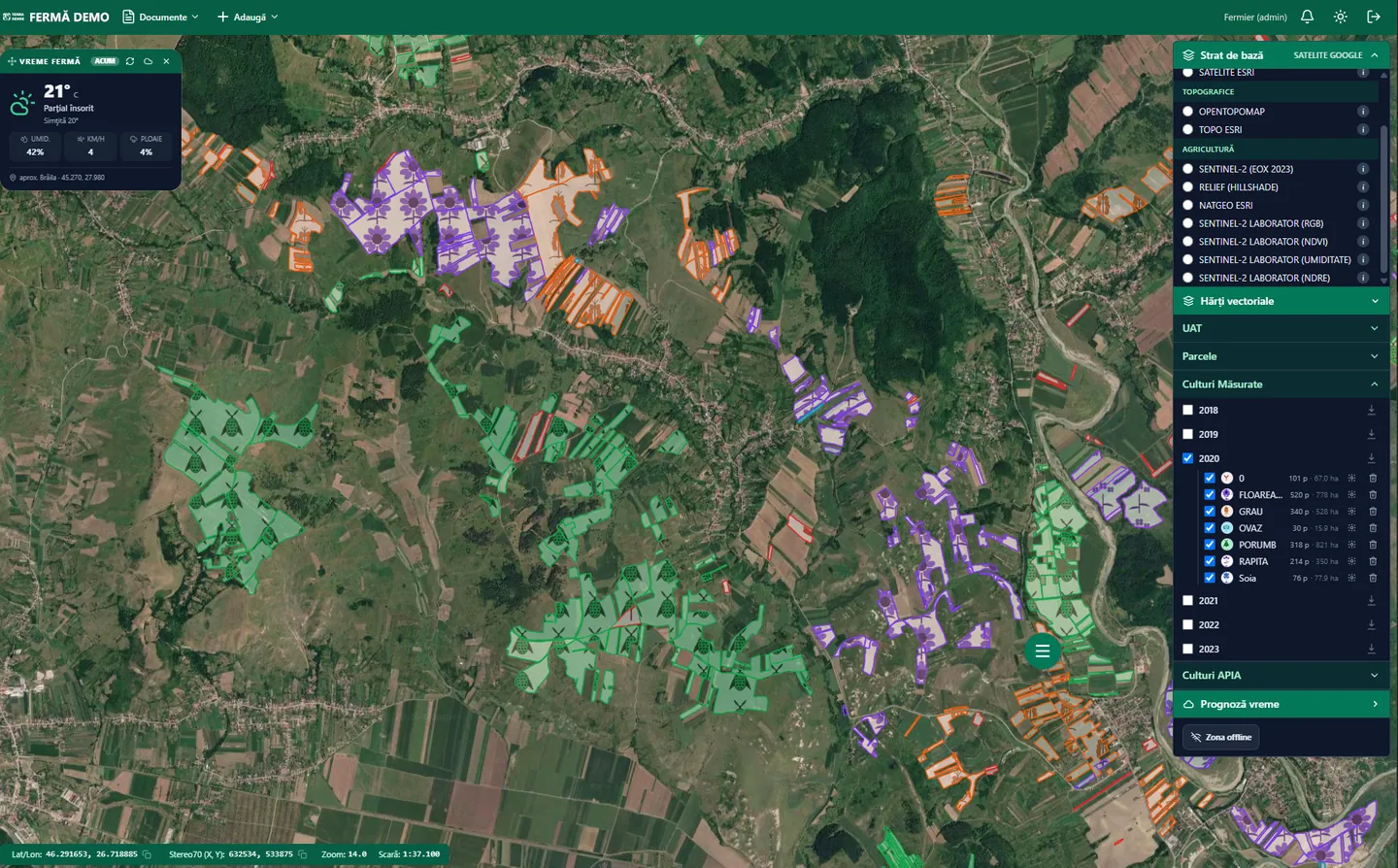The height and width of the screenshot is (868, 1398).
Task: Delete the Soia crop layer
Action: coord(1373,578)
